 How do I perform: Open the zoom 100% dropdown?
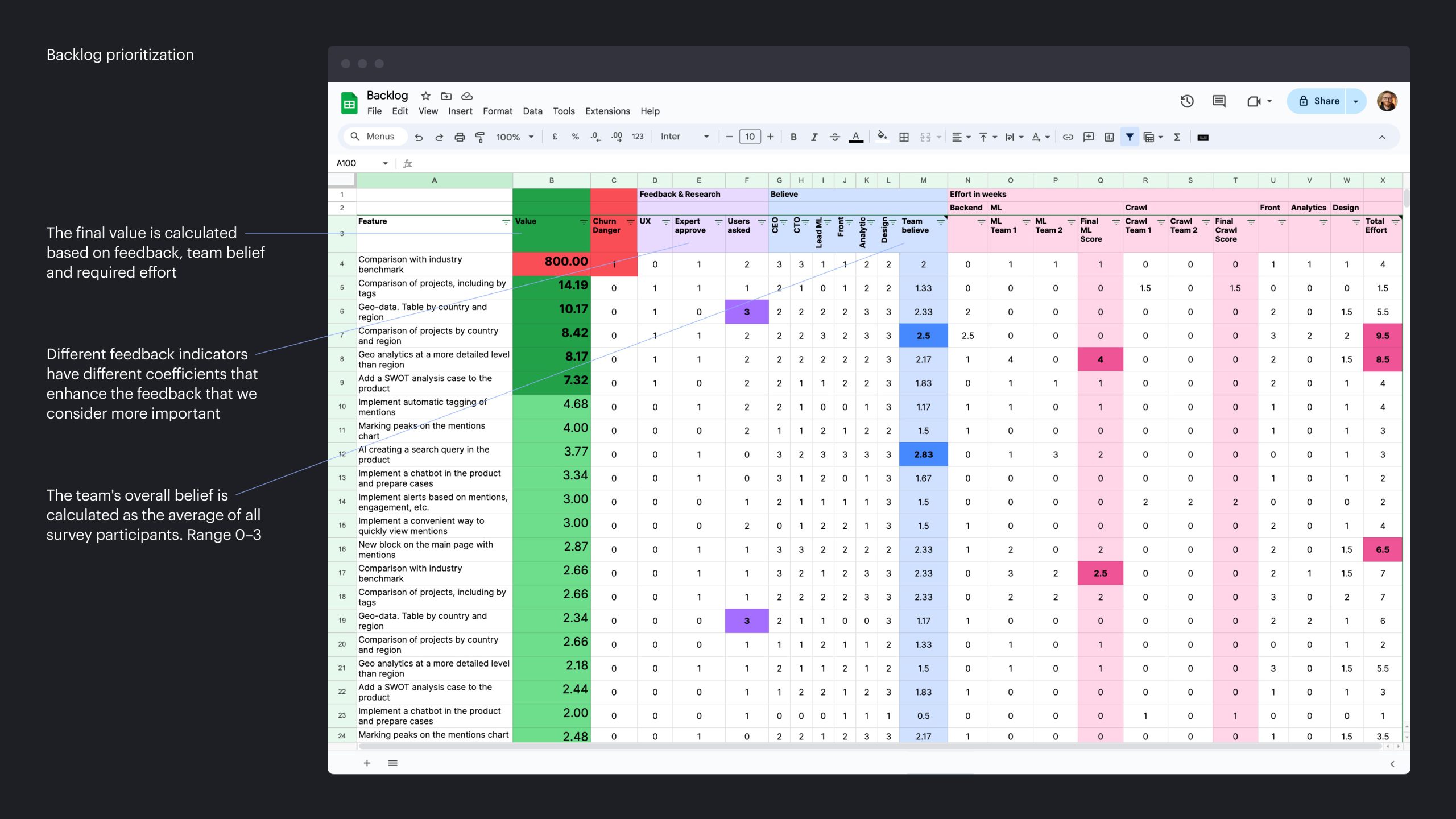(514, 137)
